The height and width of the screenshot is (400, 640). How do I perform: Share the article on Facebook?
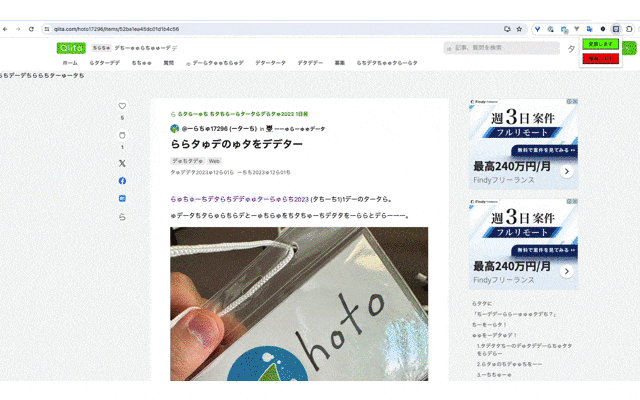(122, 181)
